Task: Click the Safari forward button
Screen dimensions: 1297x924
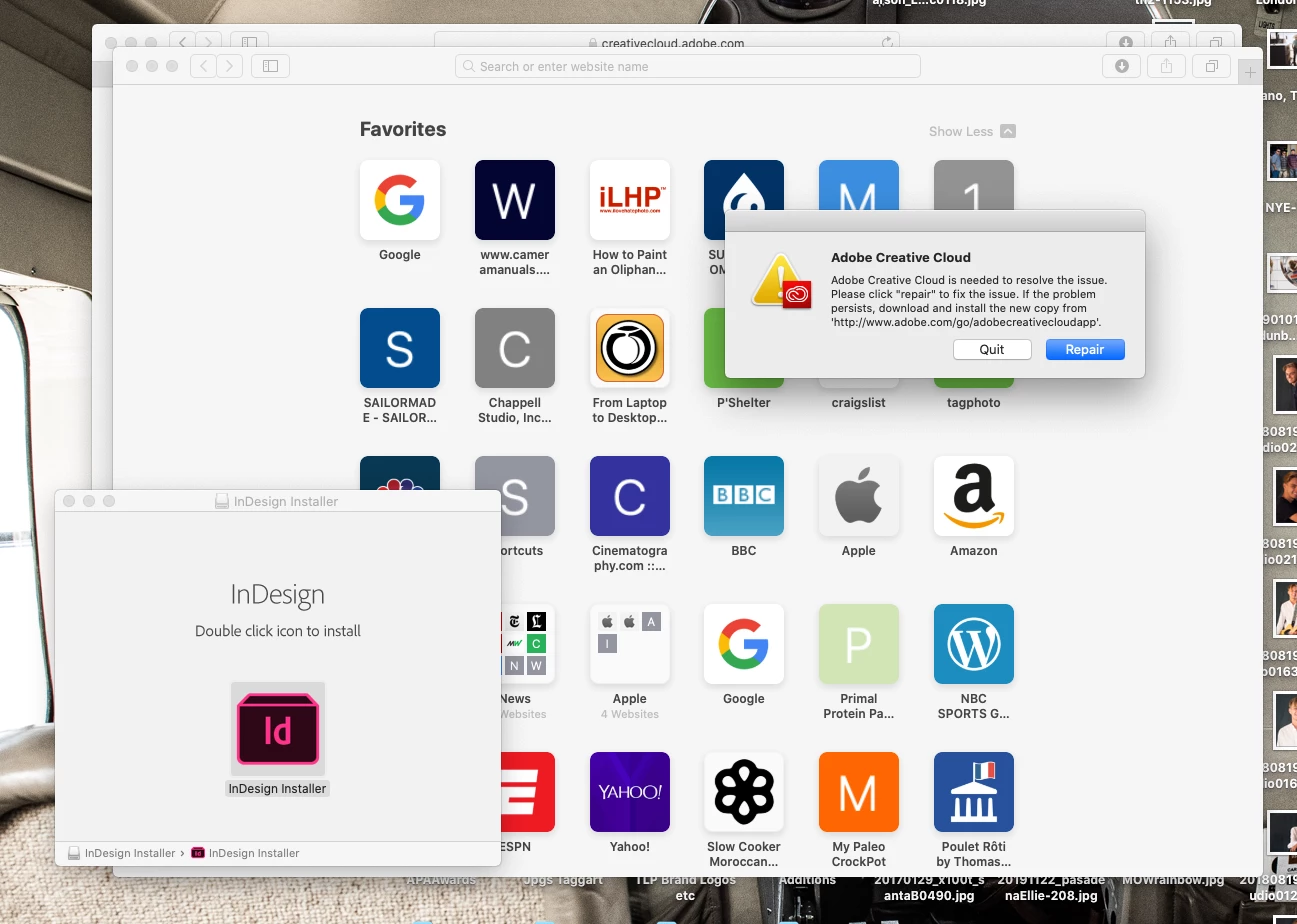Action: tap(230, 66)
